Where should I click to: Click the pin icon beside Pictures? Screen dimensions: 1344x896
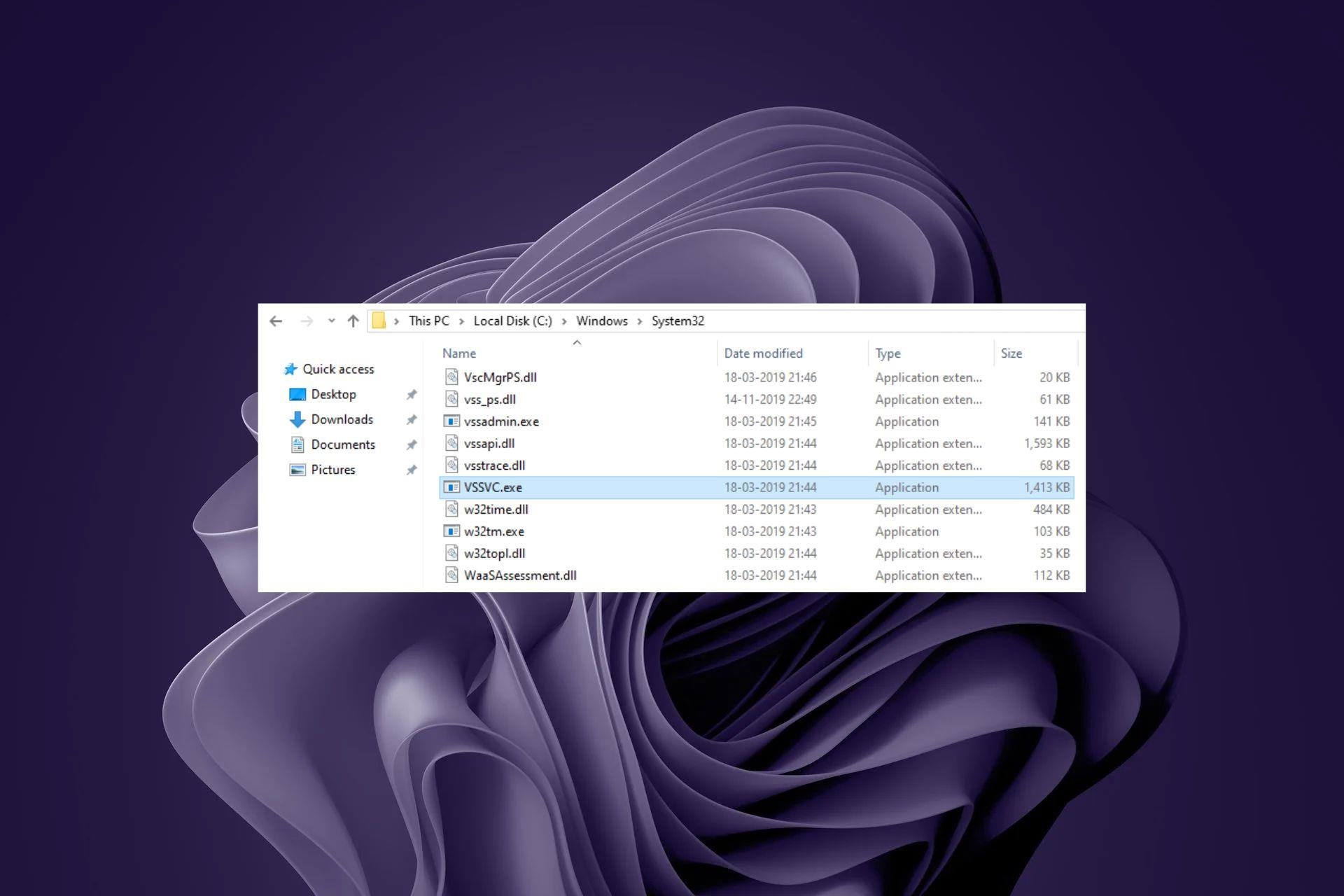point(412,470)
